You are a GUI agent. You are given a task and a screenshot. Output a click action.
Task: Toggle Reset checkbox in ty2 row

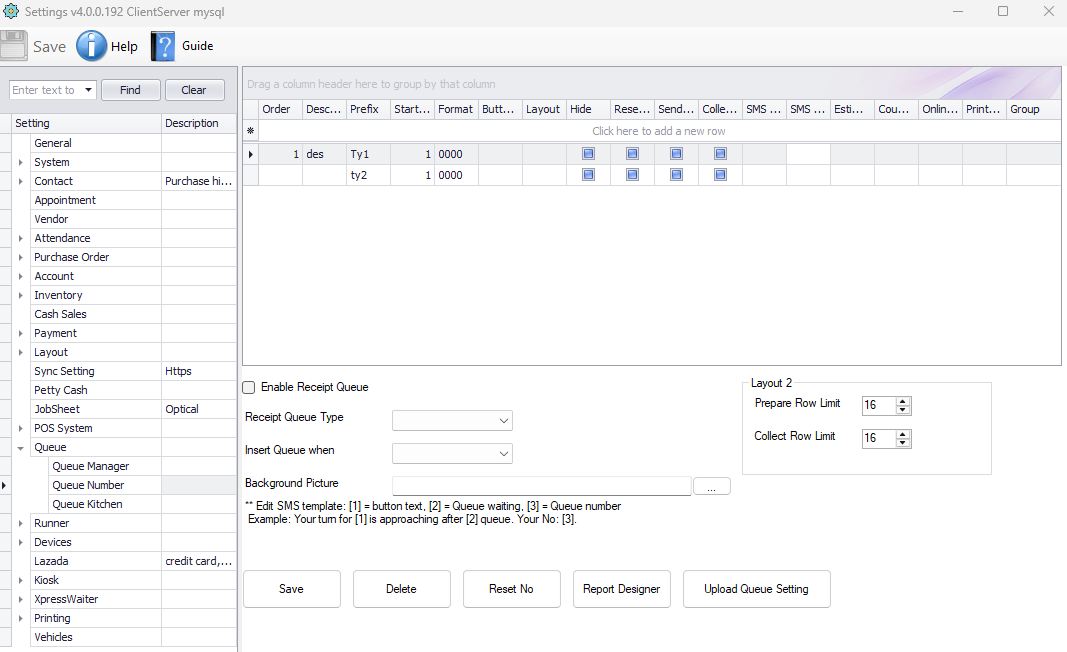632,175
